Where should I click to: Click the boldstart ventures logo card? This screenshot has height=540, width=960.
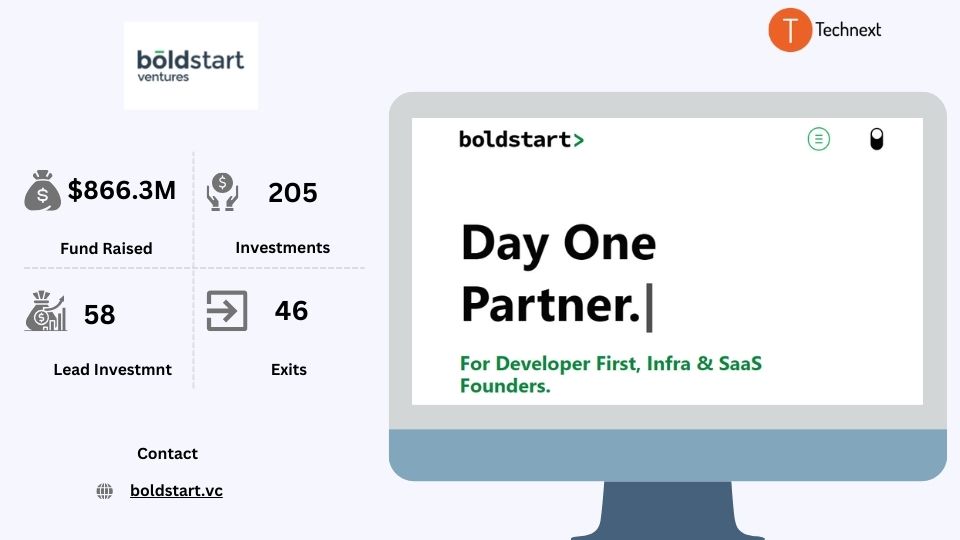coord(190,66)
